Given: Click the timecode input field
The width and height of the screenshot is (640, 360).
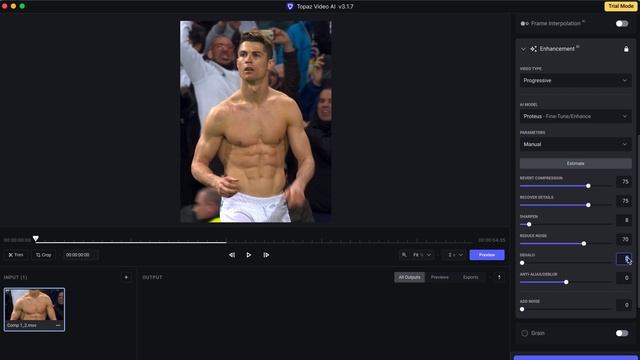Looking at the screenshot, I should click(80, 255).
